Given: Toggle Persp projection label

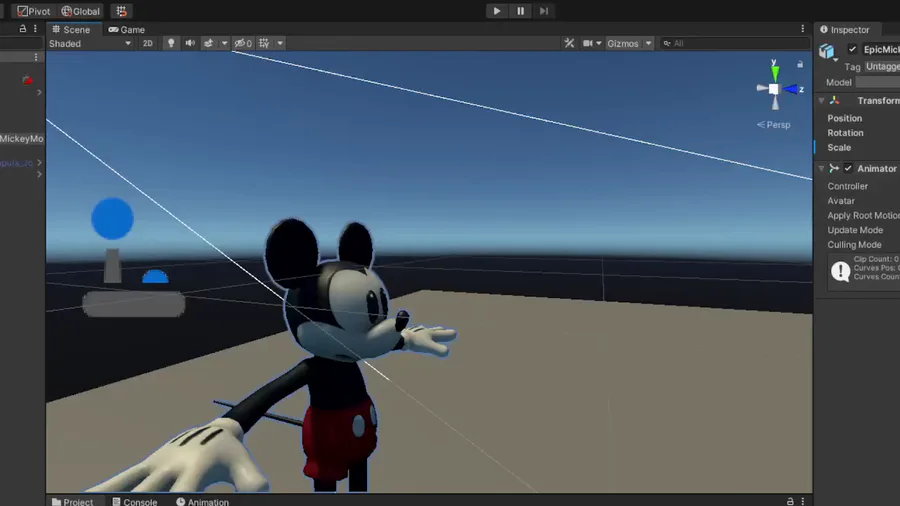Looking at the screenshot, I should pyautogui.click(x=774, y=124).
